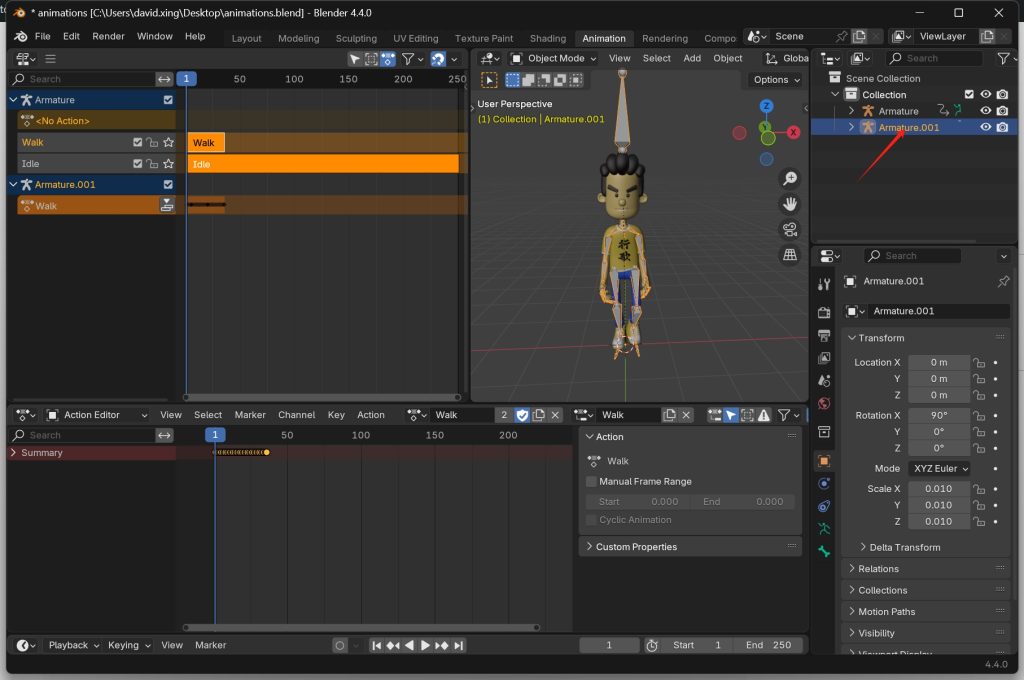Toggle the Idle NLA track mute checkbox
1024x680 pixels.
[137, 163]
